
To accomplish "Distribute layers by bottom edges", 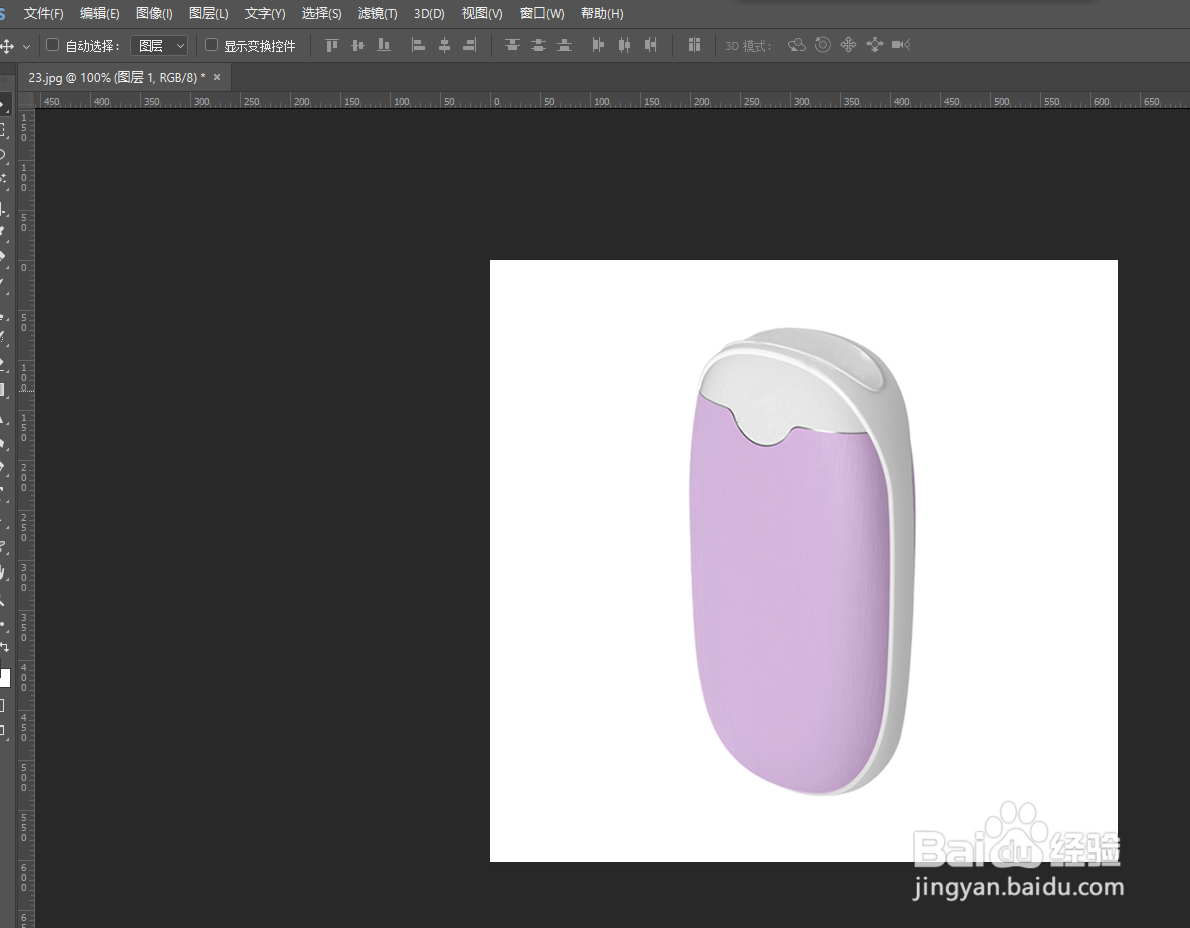I will [564, 46].
